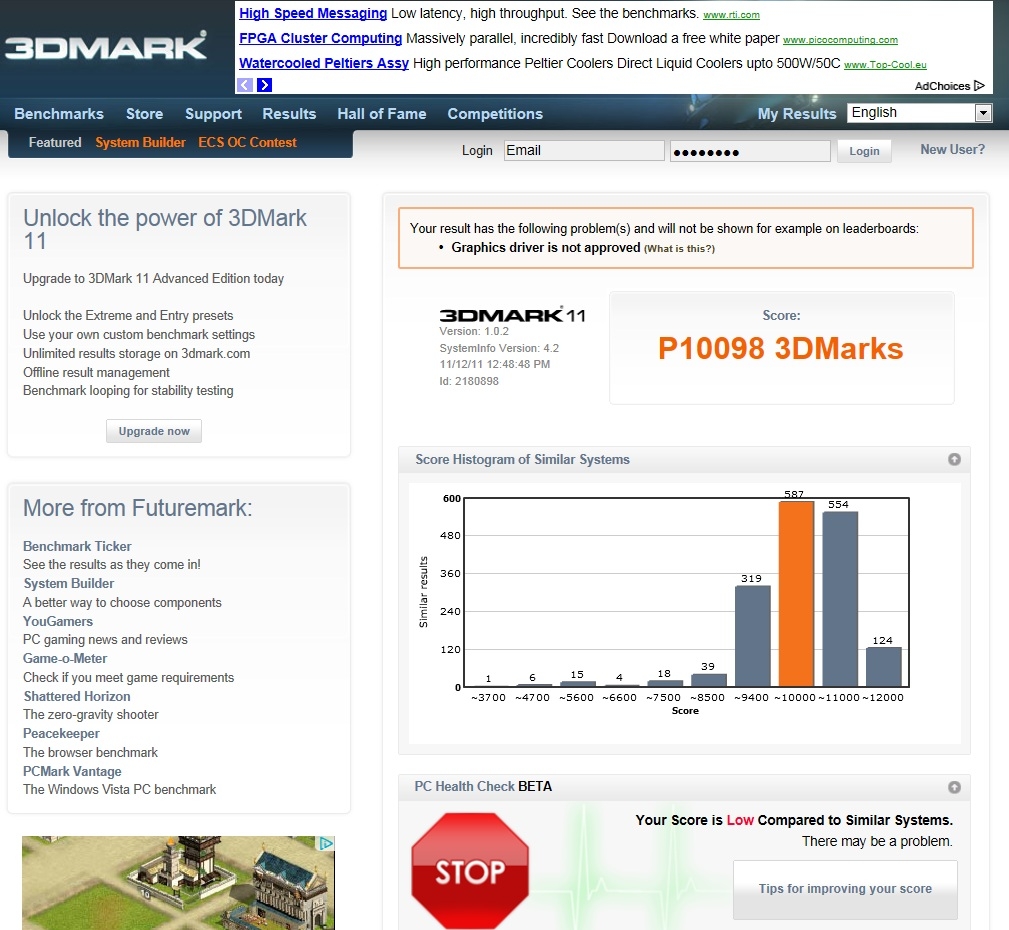Click ad info icon on game banner
The width and height of the screenshot is (1009, 930).
pyautogui.click(x=326, y=842)
